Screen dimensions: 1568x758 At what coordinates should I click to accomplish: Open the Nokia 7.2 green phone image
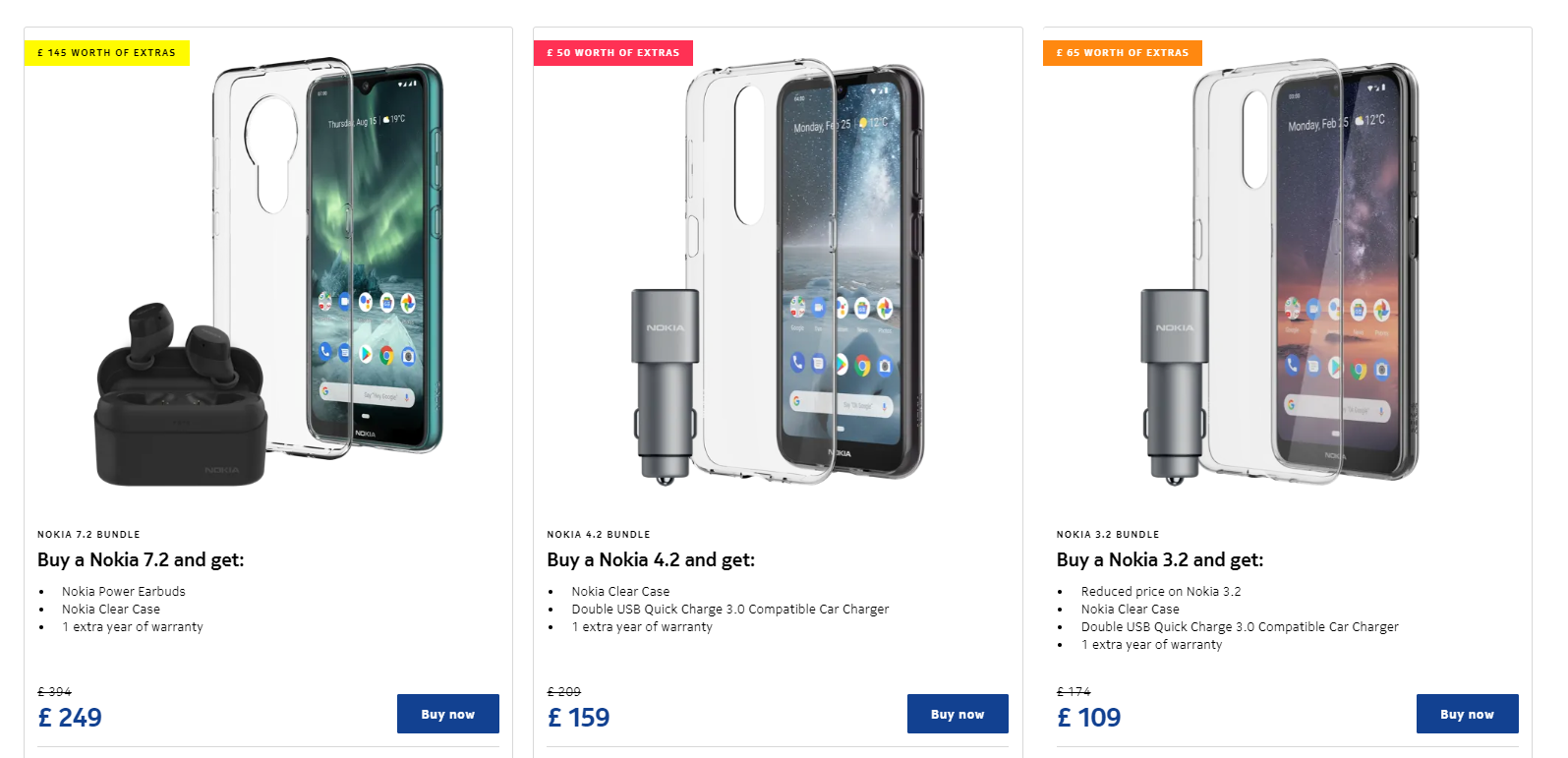(378, 256)
